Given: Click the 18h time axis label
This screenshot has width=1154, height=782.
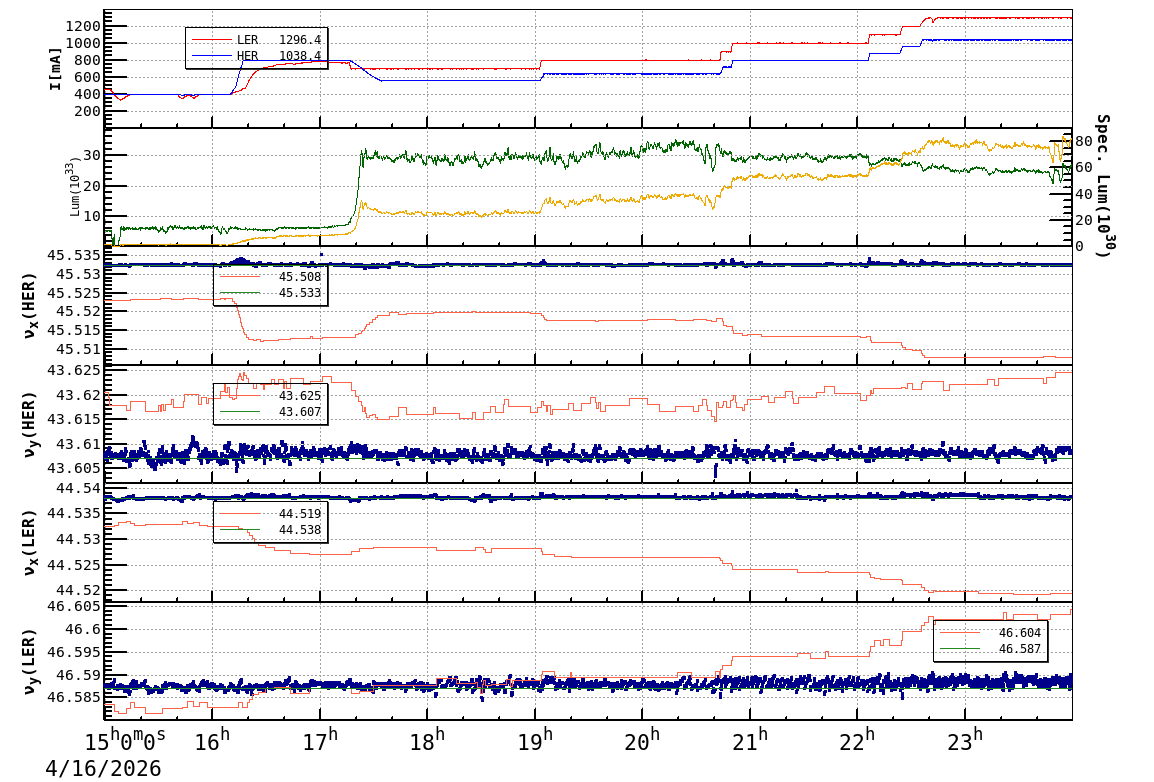Looking at the screenshot, I should [428, 741].
